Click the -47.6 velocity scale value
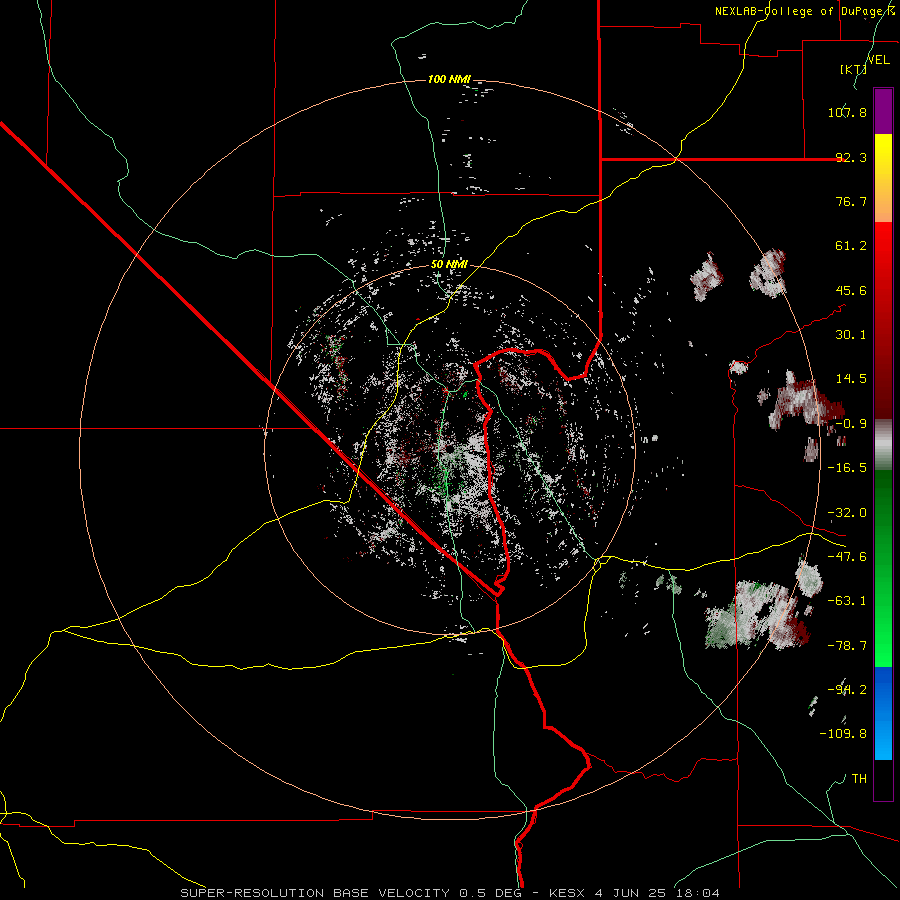 click(x=847, y=557)
